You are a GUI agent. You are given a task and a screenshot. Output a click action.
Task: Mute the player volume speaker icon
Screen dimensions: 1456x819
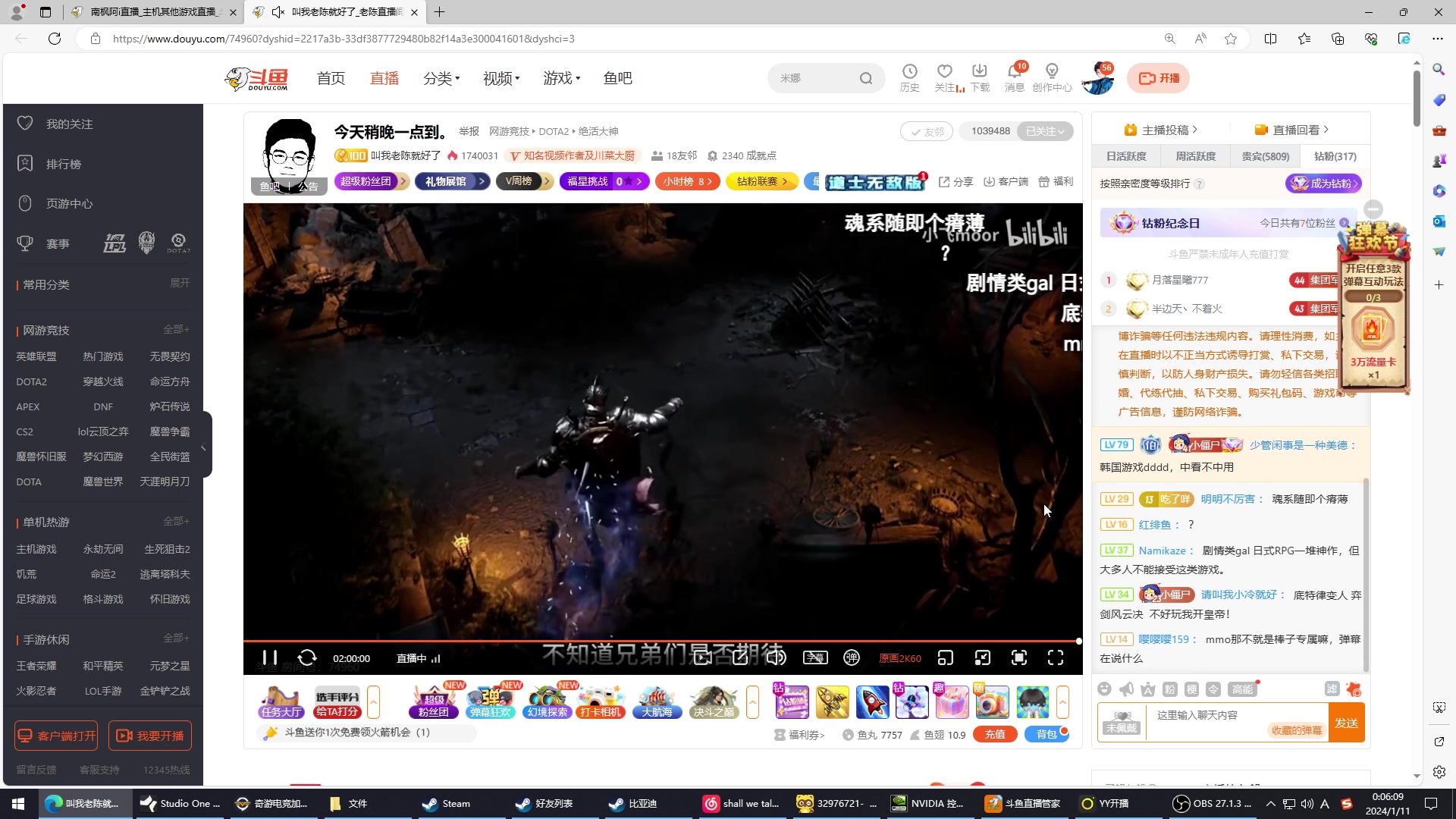(777, 657)
